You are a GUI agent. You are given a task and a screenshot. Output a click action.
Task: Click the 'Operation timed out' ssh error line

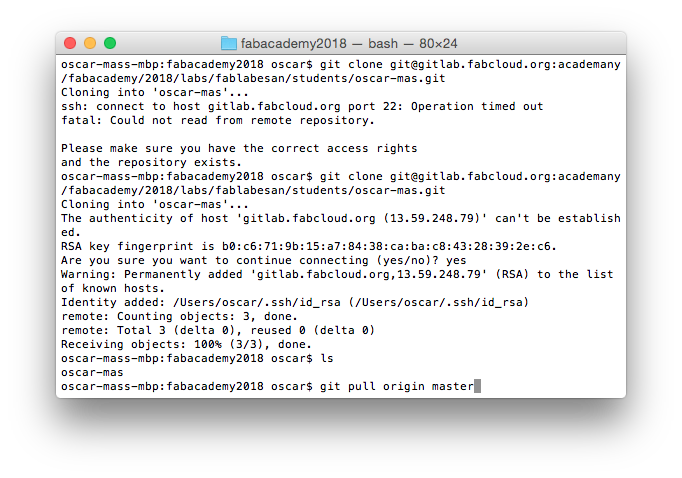click(x=302, y=106)
